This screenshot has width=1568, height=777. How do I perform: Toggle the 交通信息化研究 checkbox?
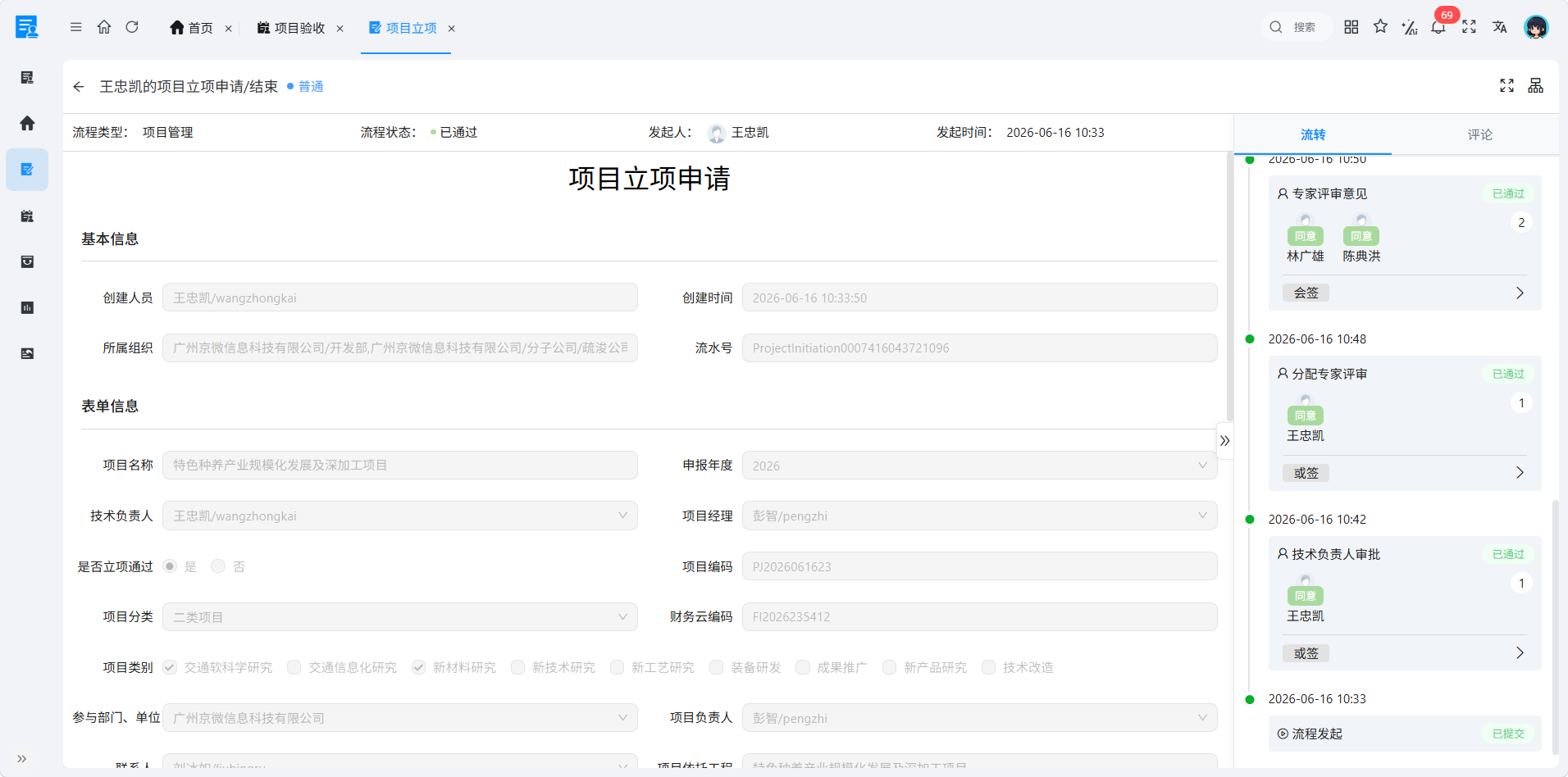tap(294, 667)
